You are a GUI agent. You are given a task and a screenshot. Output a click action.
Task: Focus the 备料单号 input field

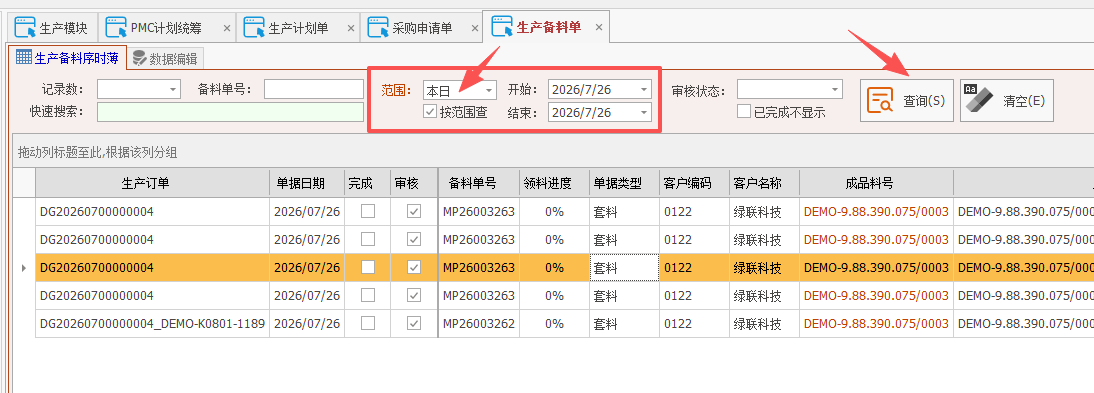[x=314, y=89]
